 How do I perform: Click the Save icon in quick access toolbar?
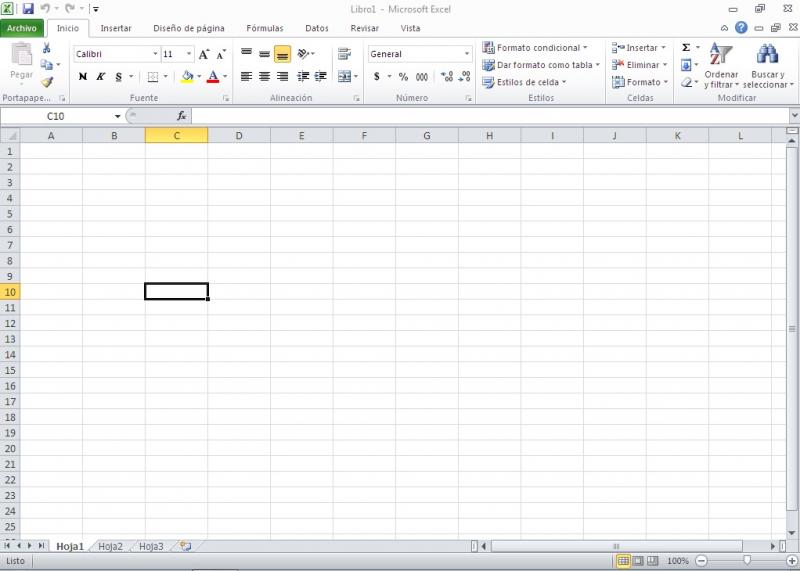(28, 8)
